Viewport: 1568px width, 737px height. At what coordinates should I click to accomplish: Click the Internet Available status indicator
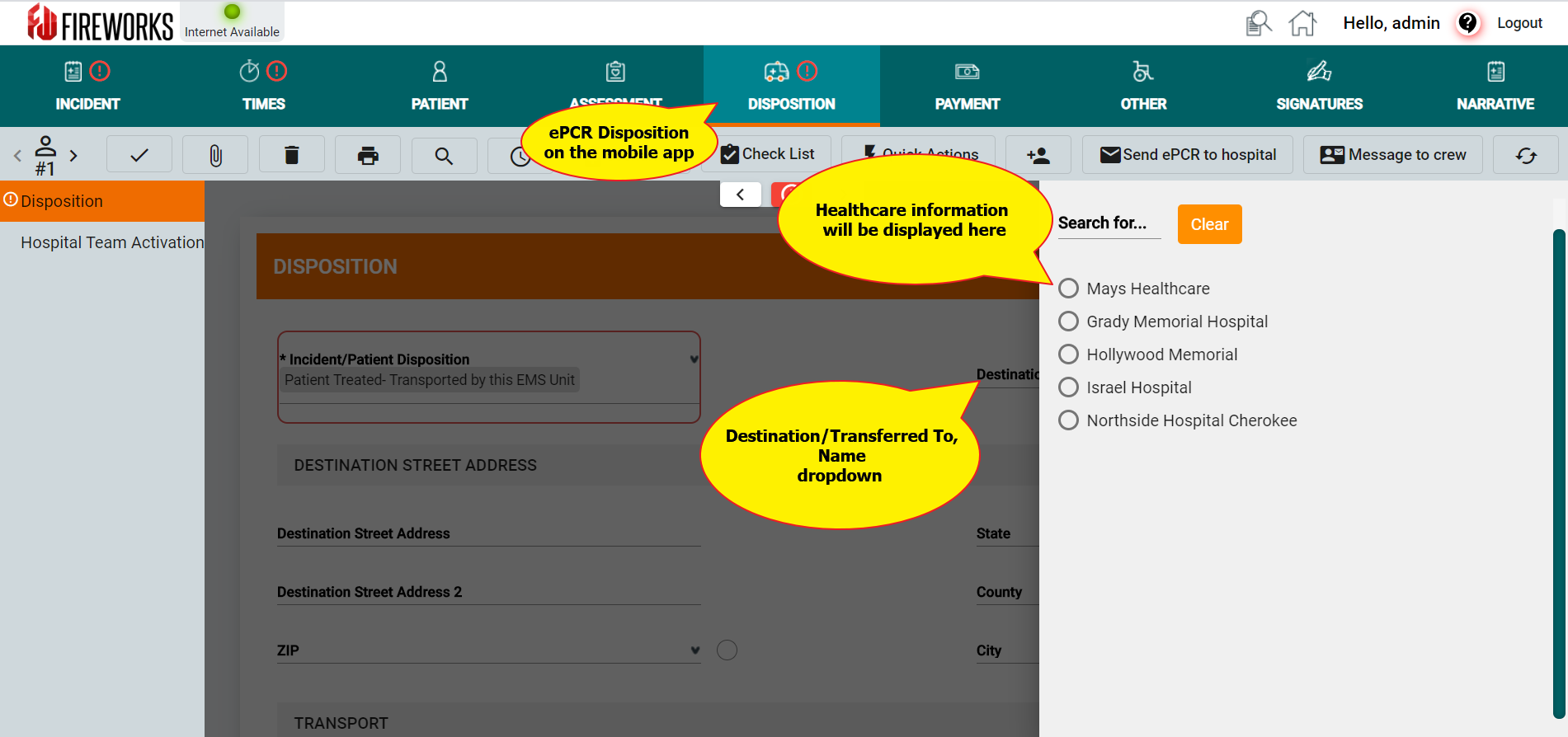pos(232,21)
